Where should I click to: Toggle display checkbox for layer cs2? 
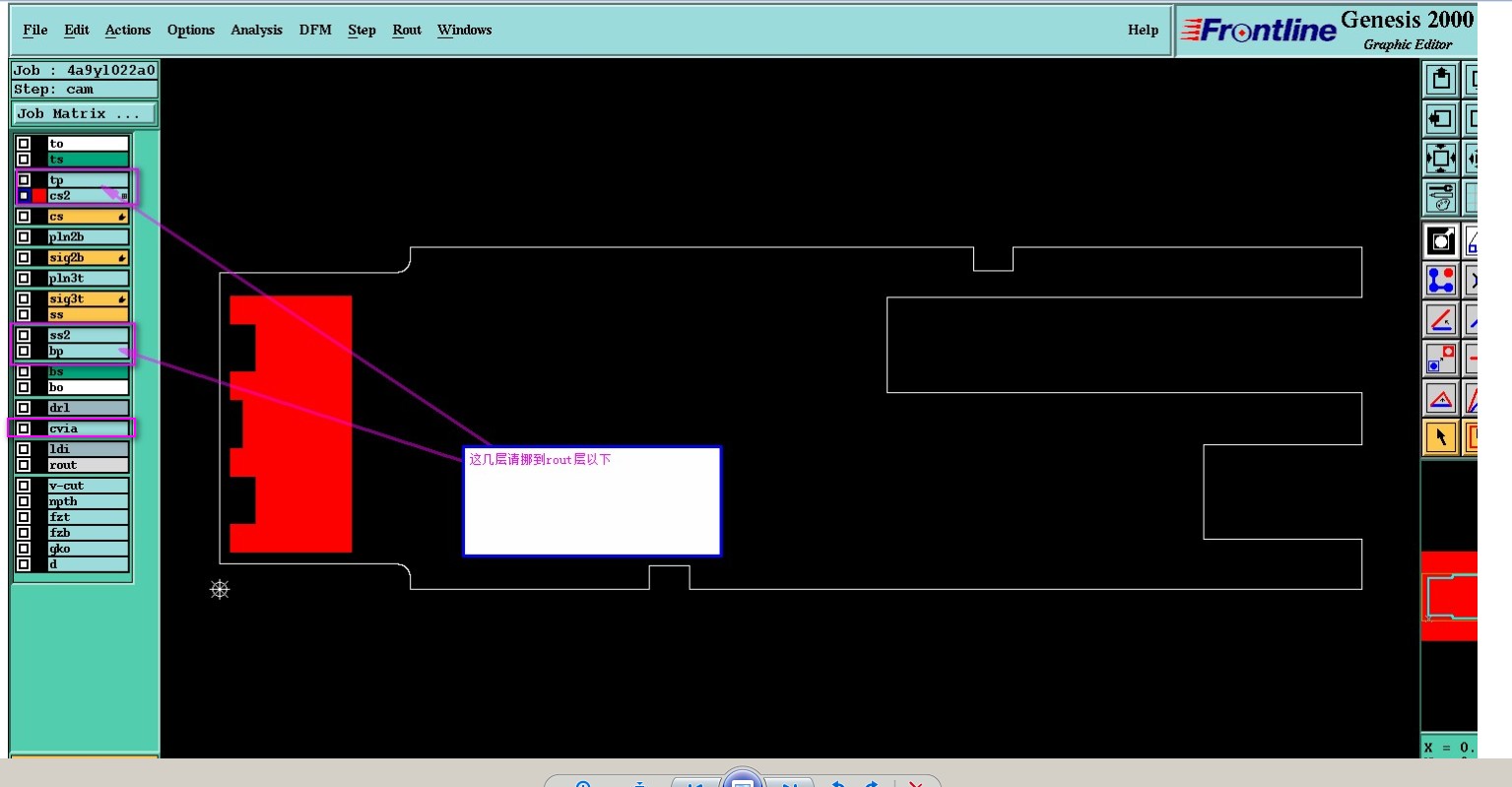pyautogui.click(x=24, y=196)
